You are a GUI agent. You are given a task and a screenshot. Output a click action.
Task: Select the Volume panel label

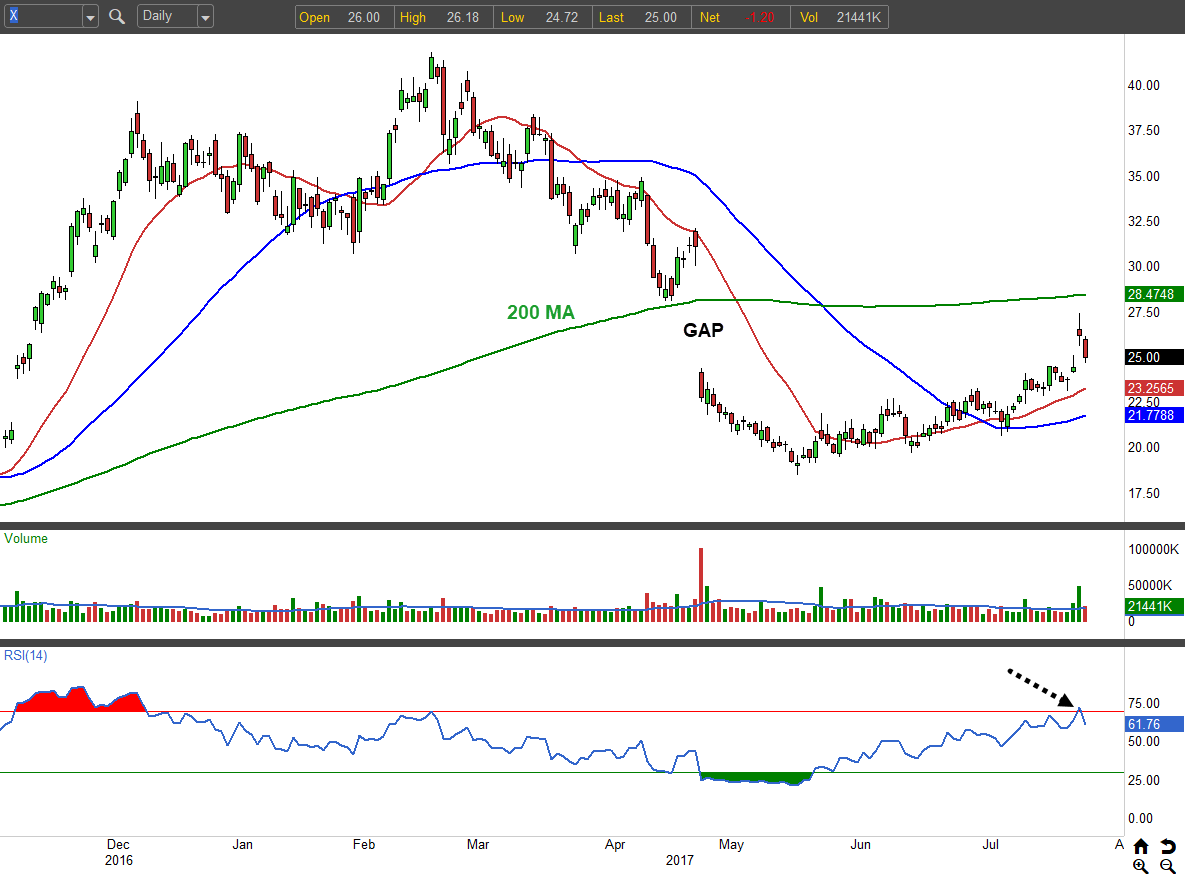pos(26,538)
